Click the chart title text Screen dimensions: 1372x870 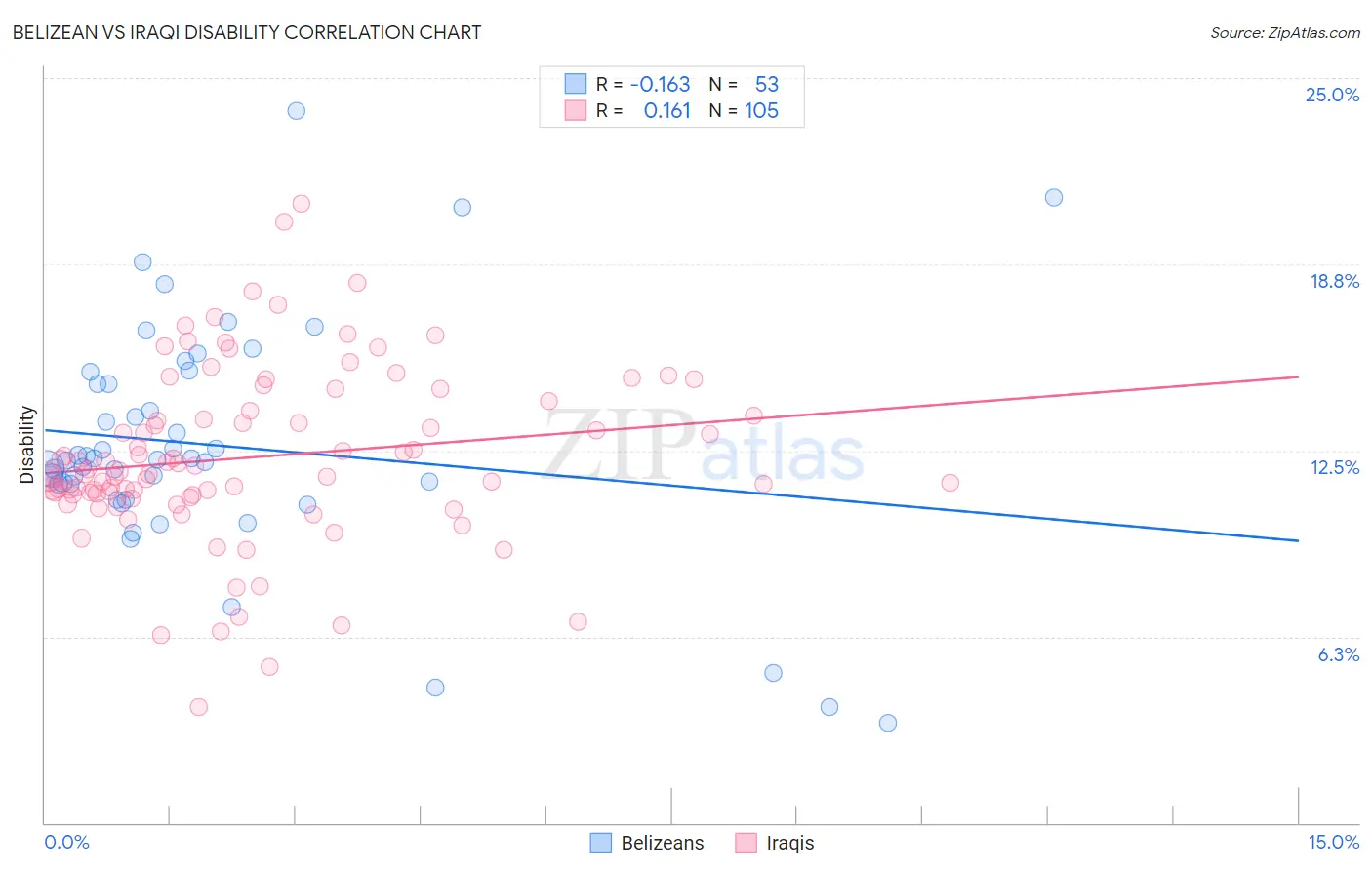[247, 32]
